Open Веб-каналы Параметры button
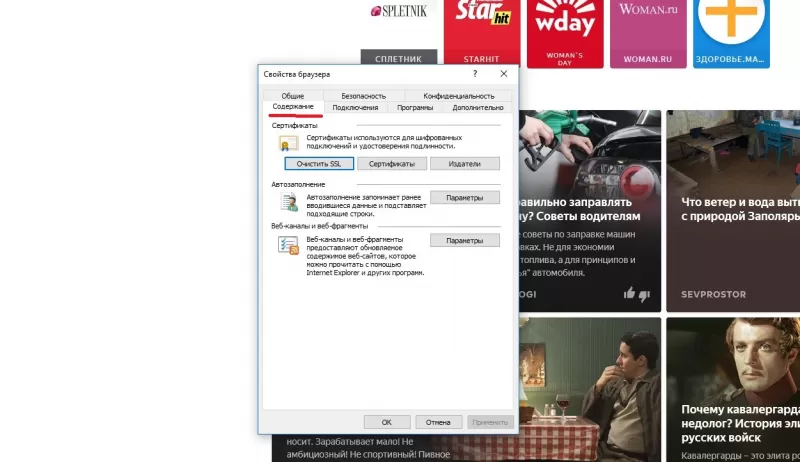The height and width of the screenshot is (462, 800). [x=465, y=240]
